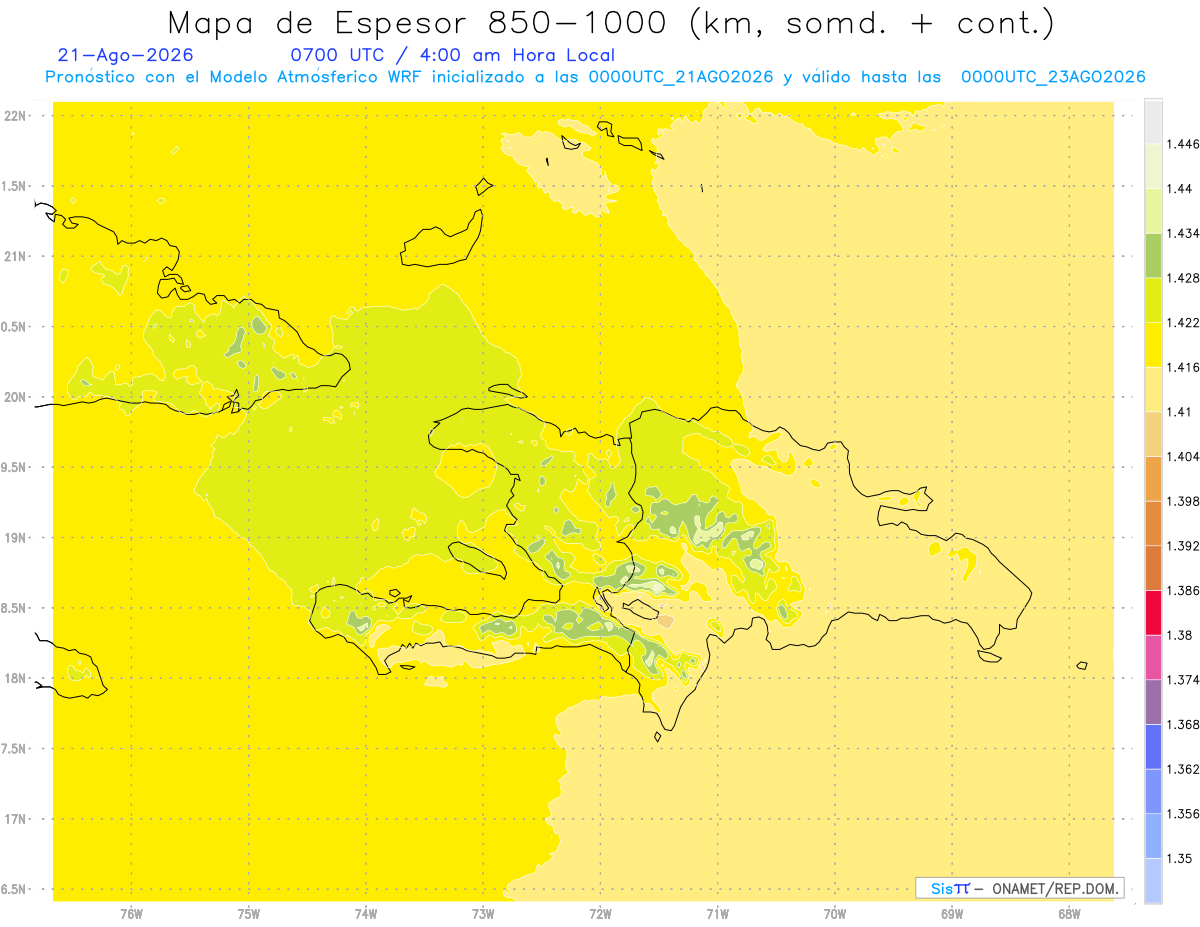Click the longitude label "71W"
1200x927 pixels.
coord(718,913)
